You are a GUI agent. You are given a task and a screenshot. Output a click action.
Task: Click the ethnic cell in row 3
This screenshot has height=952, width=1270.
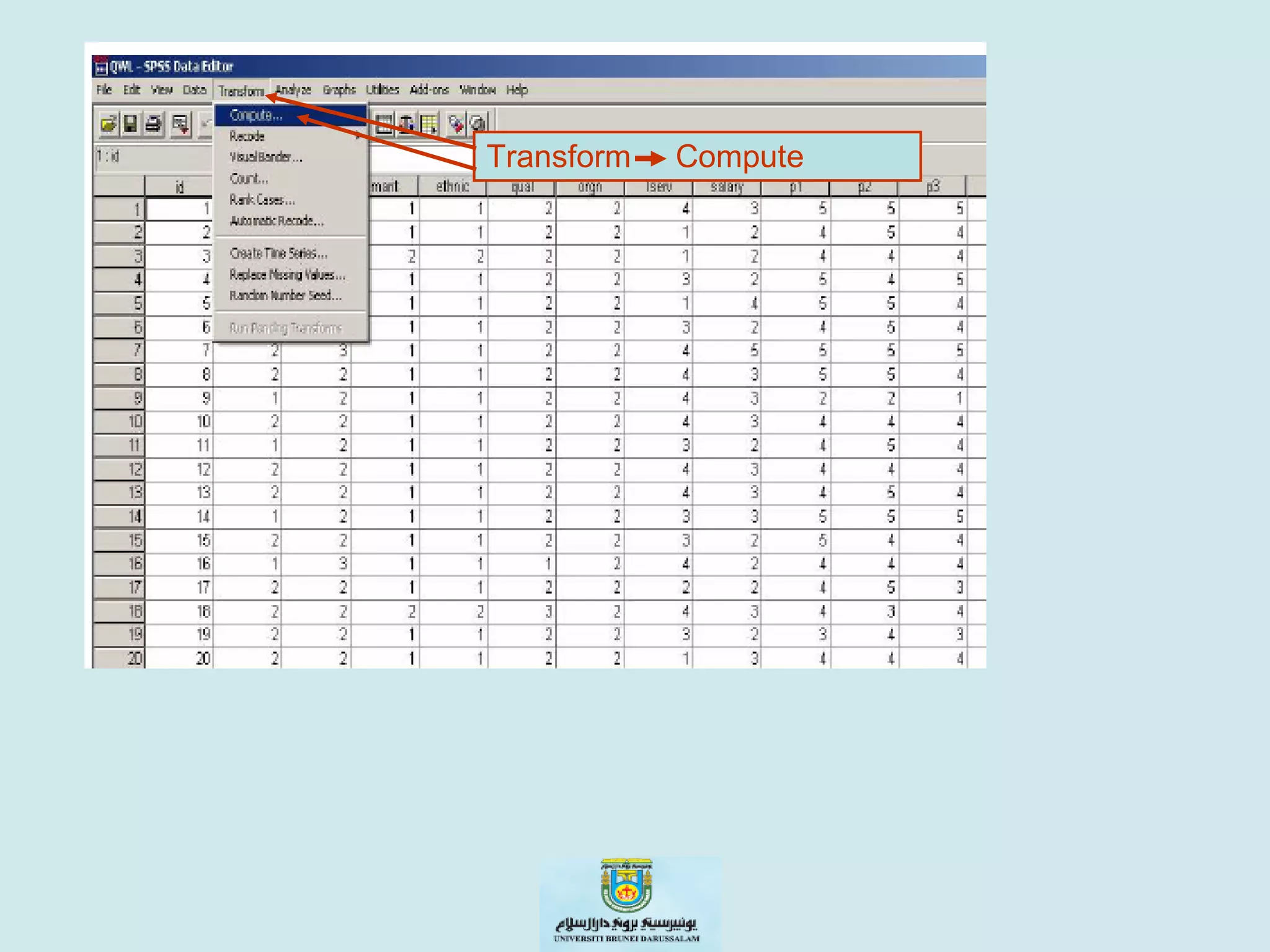pos(453,257)
